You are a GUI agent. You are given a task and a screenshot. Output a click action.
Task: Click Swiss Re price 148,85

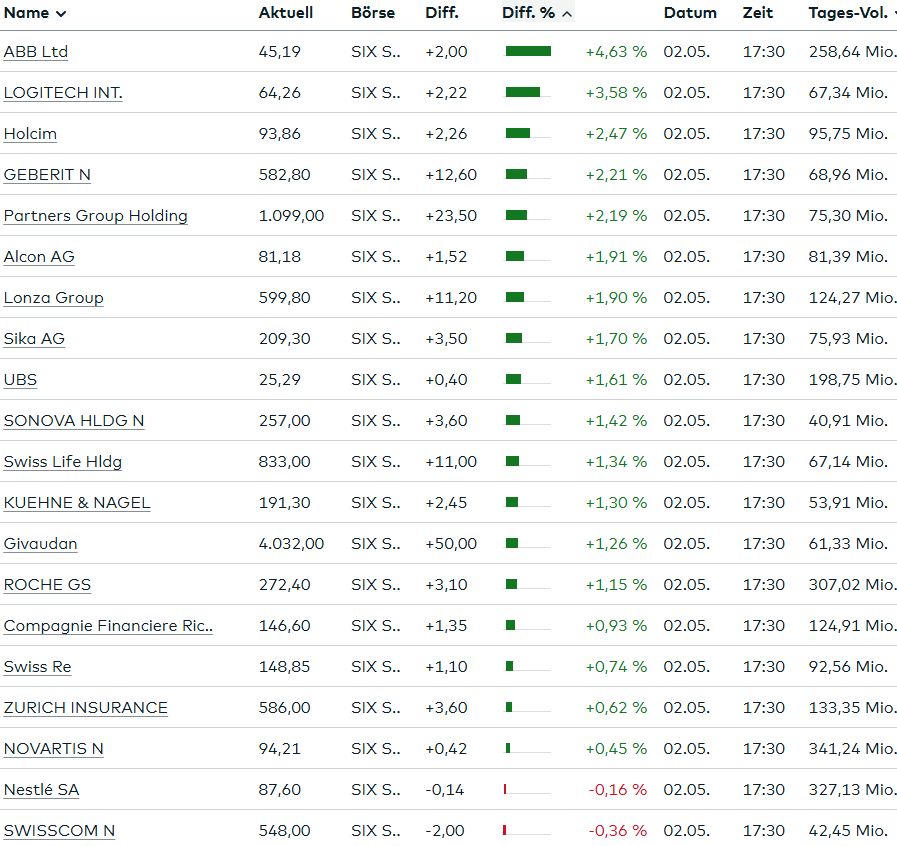(x=284, y=666)
